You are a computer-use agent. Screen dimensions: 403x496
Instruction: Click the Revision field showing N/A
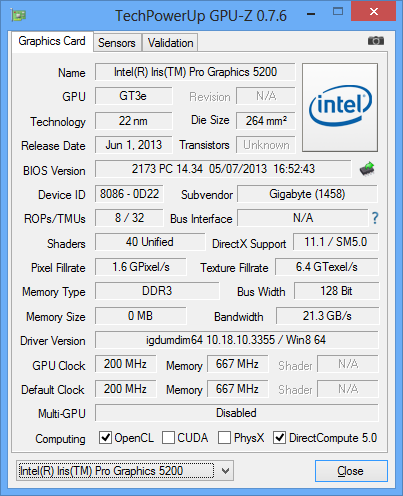point(266,96)
